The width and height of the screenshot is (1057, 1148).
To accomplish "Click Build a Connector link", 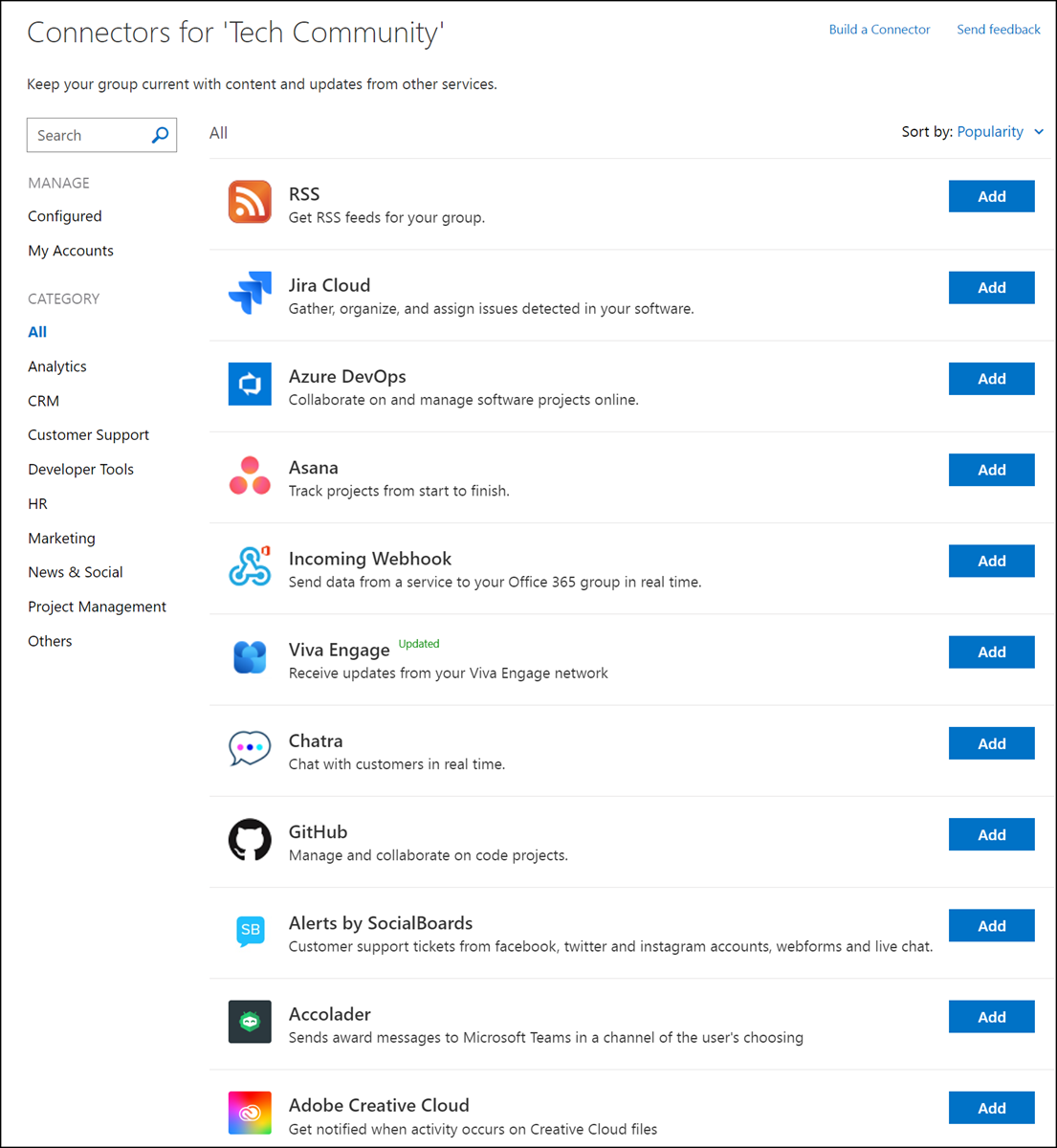I will click(879, 29).
